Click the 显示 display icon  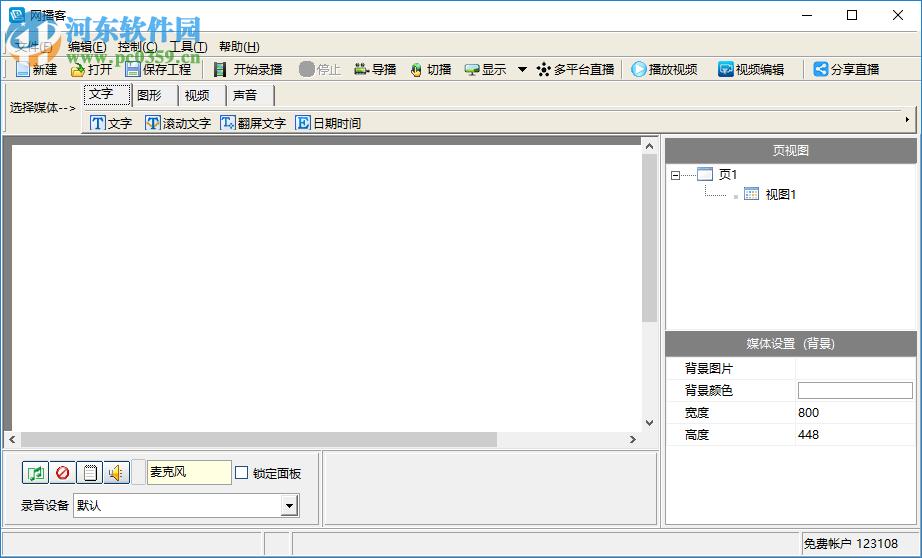pos(472,69)
